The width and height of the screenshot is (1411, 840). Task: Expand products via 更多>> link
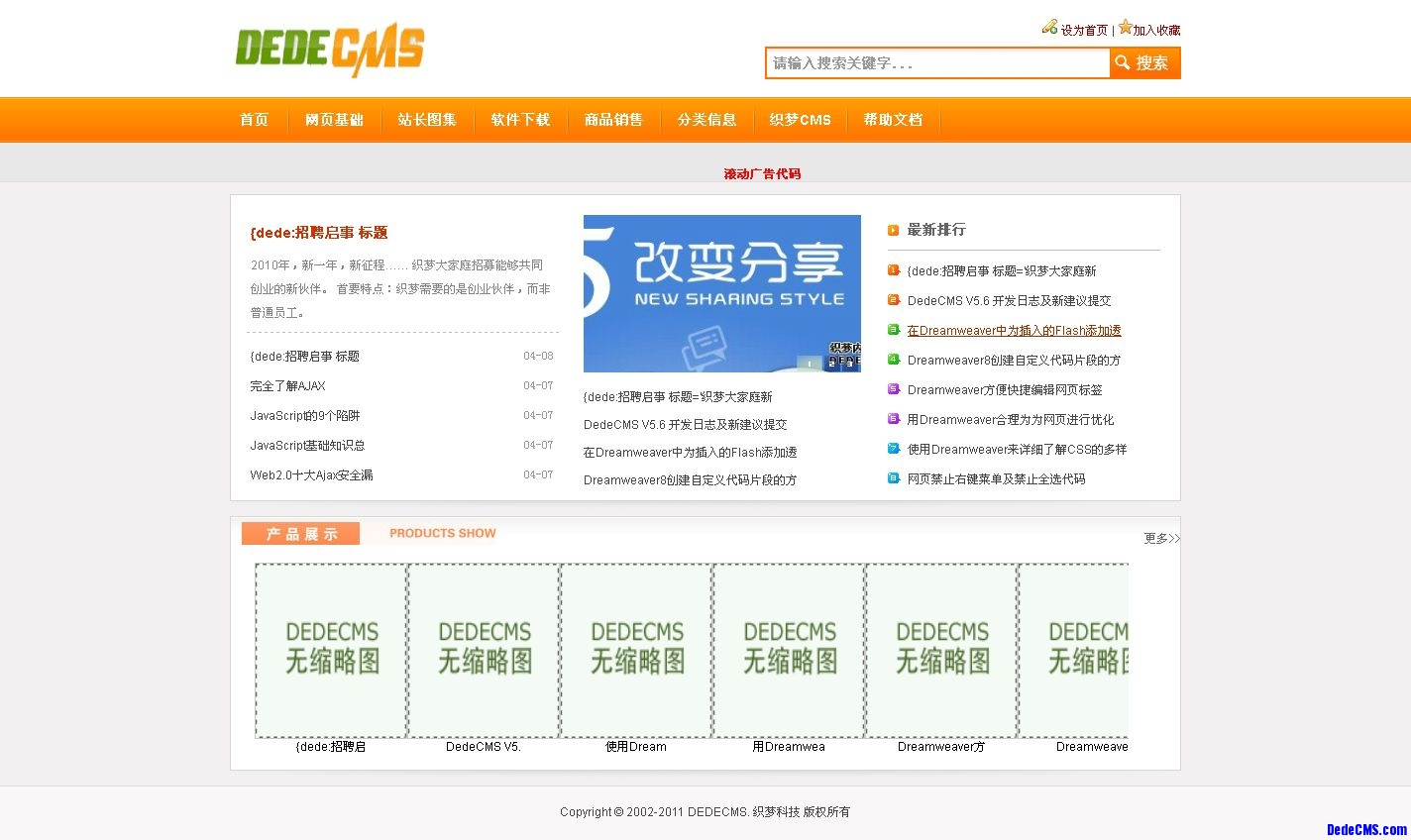(x=1161, y=539)
